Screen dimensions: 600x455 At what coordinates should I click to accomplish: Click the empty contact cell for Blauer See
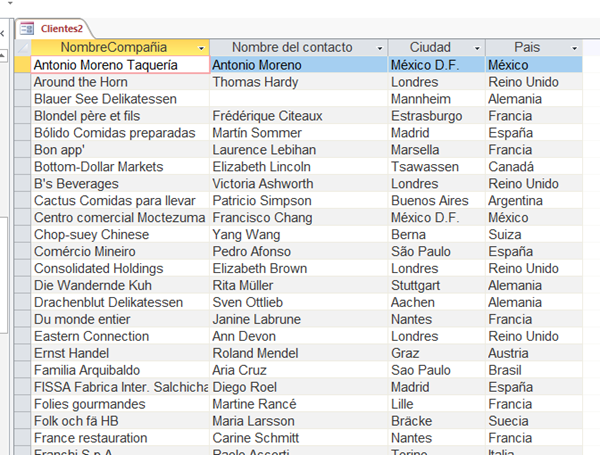click(299, 99)
